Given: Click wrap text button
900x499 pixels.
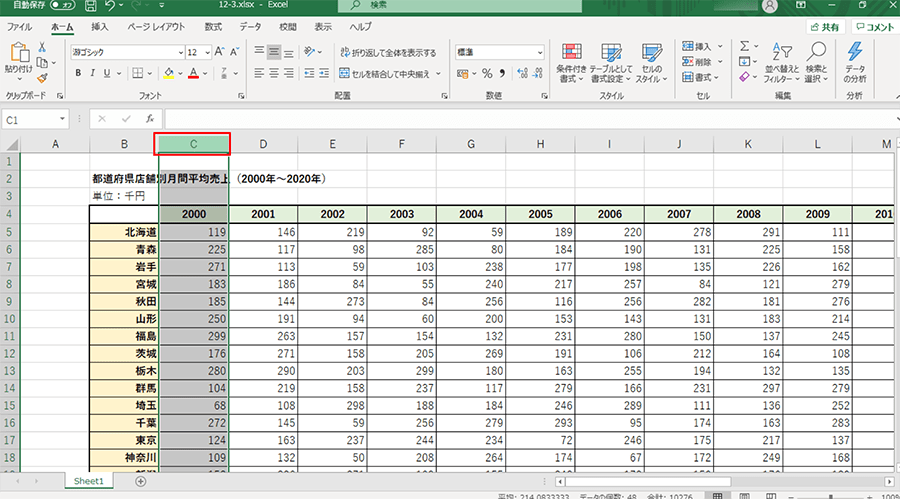Looking at the screenshot, I should pos(388,52).
